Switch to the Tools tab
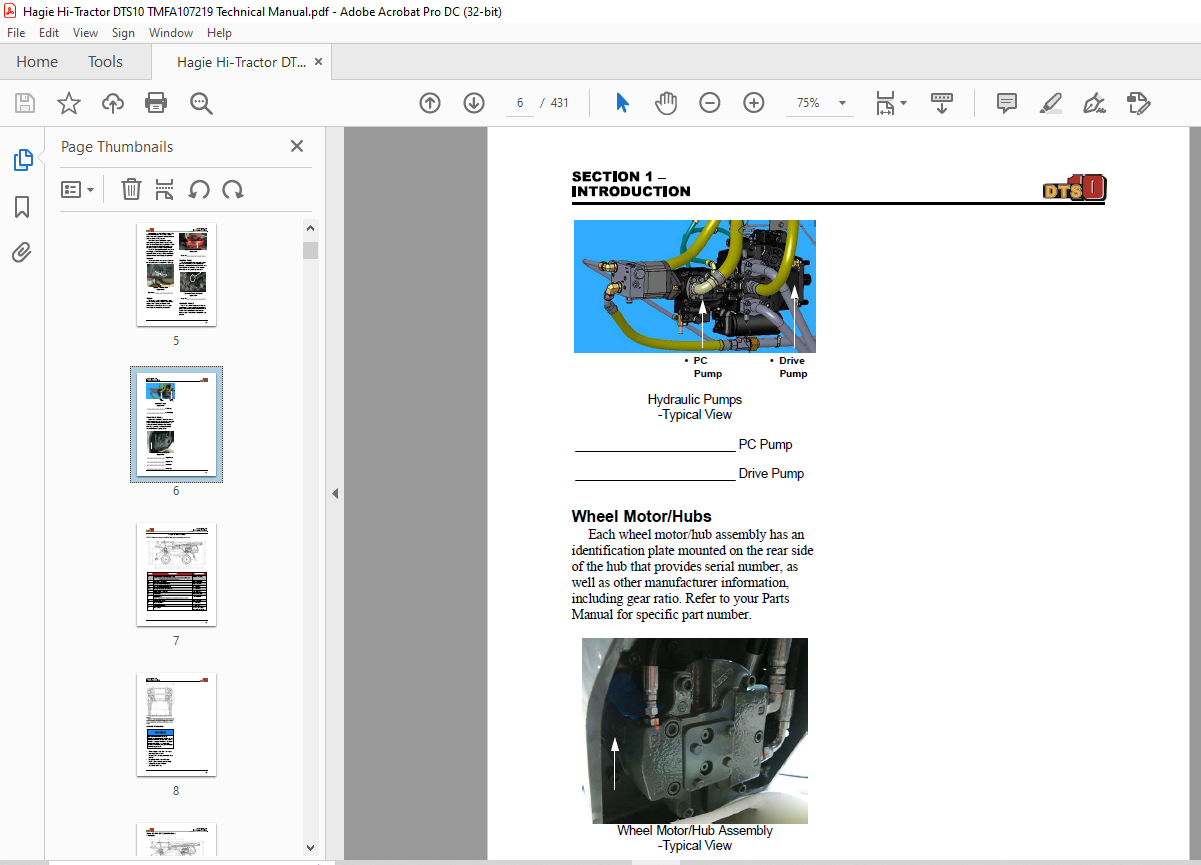The image size is (1201, 865). pyautogui.click(x=105, y=62)
